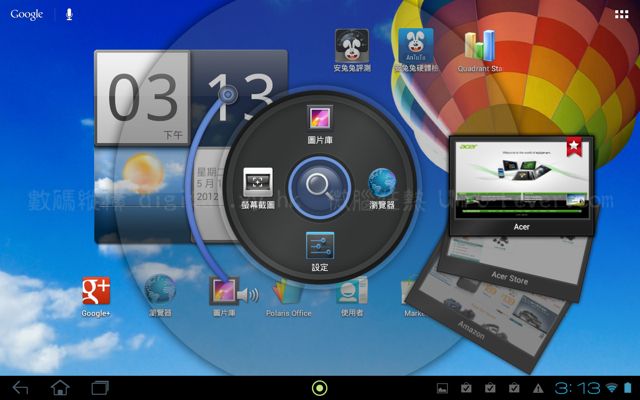Open the all apps grid

click(x=611, y=14)
